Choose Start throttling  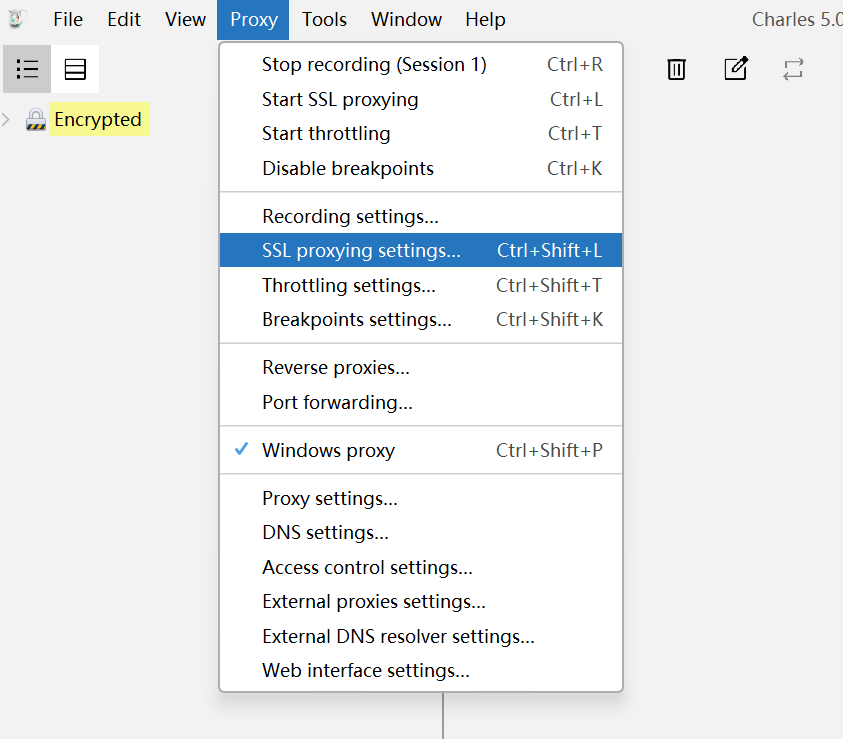(x=421, y=133)
